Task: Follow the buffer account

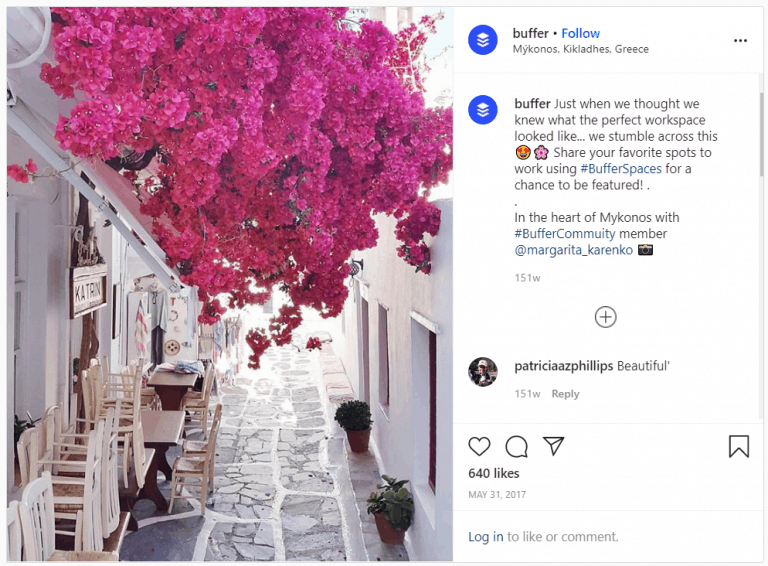Action: click(x=580, y=33)
